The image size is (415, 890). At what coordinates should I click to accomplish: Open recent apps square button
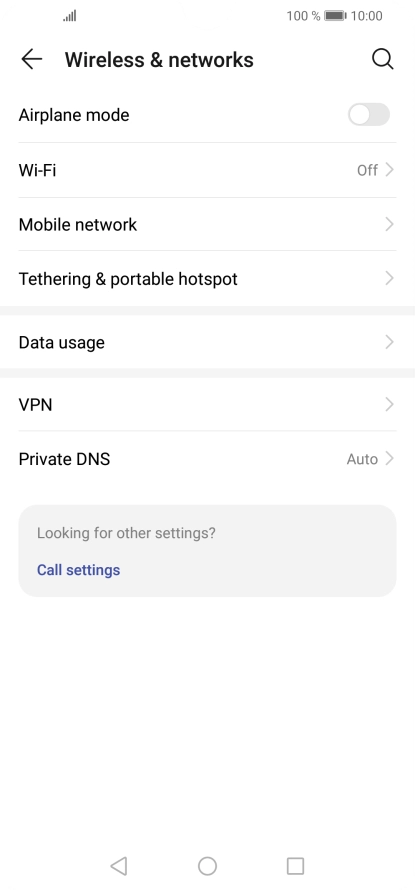tap(295, 866)
